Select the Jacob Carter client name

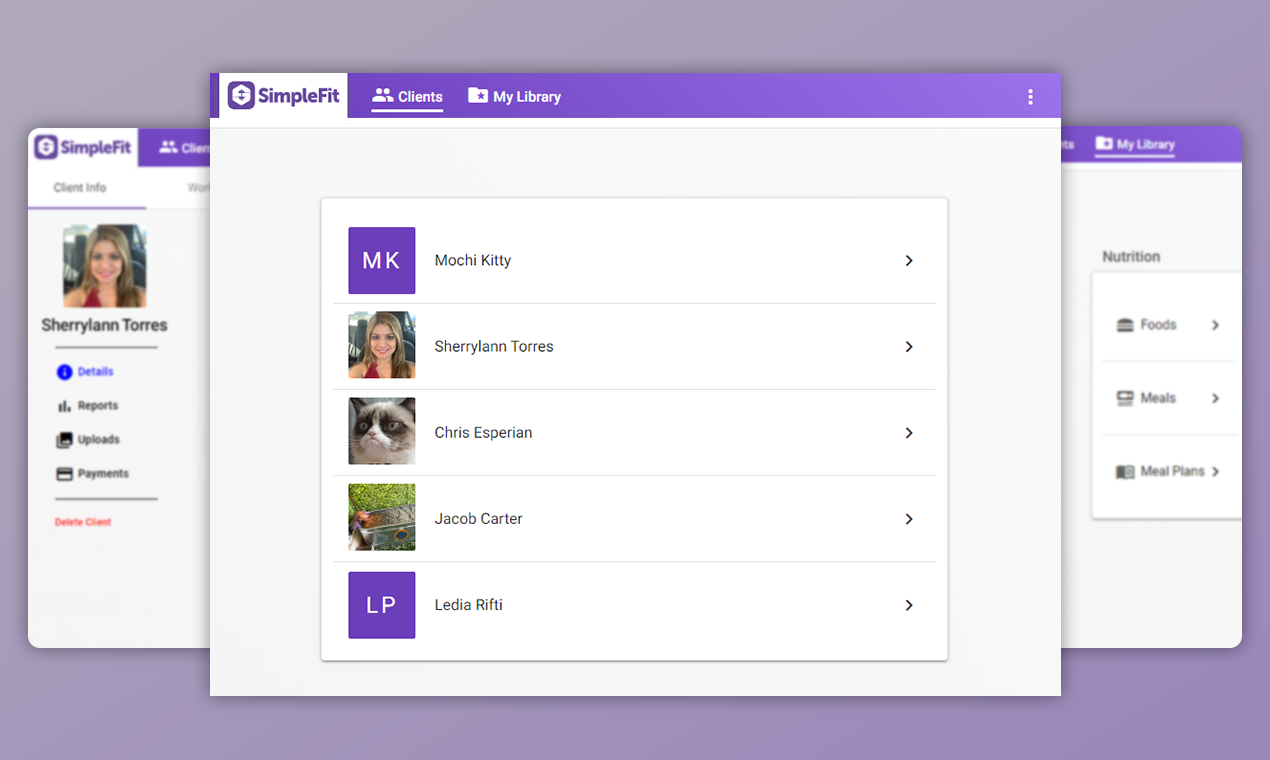(478, 518)
